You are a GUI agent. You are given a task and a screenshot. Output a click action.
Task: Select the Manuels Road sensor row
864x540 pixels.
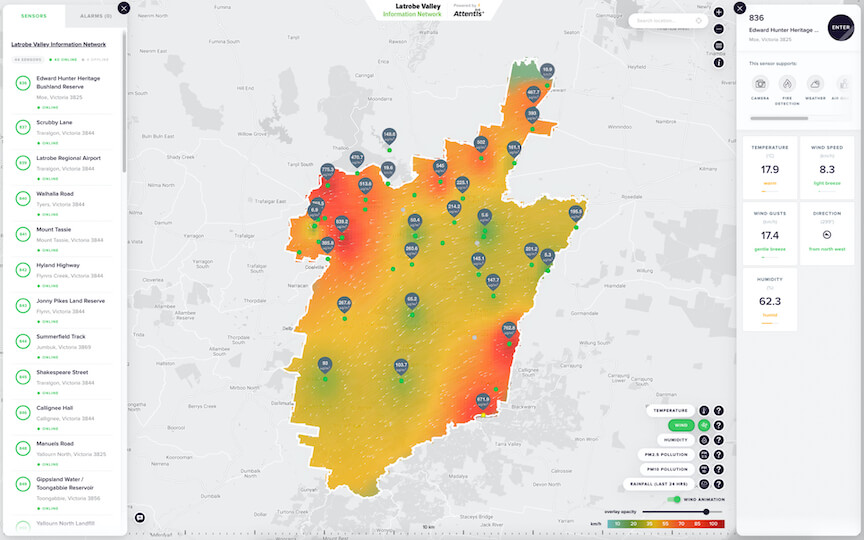click(x=62, y=453)
